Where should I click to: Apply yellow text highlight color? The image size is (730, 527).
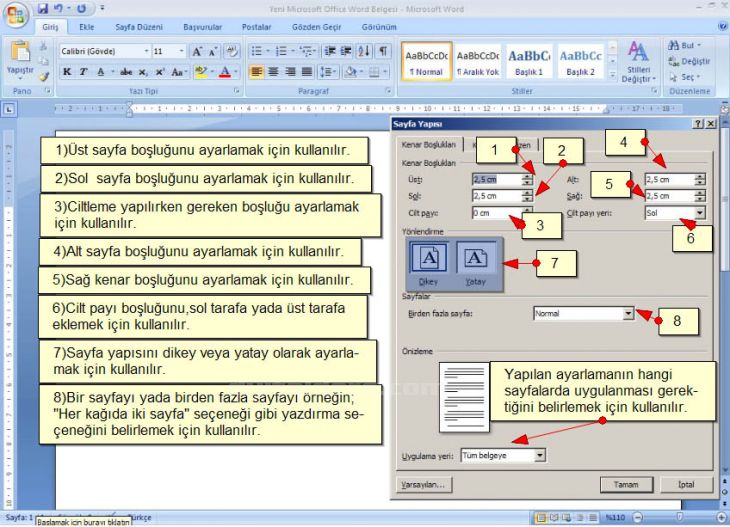201,72
